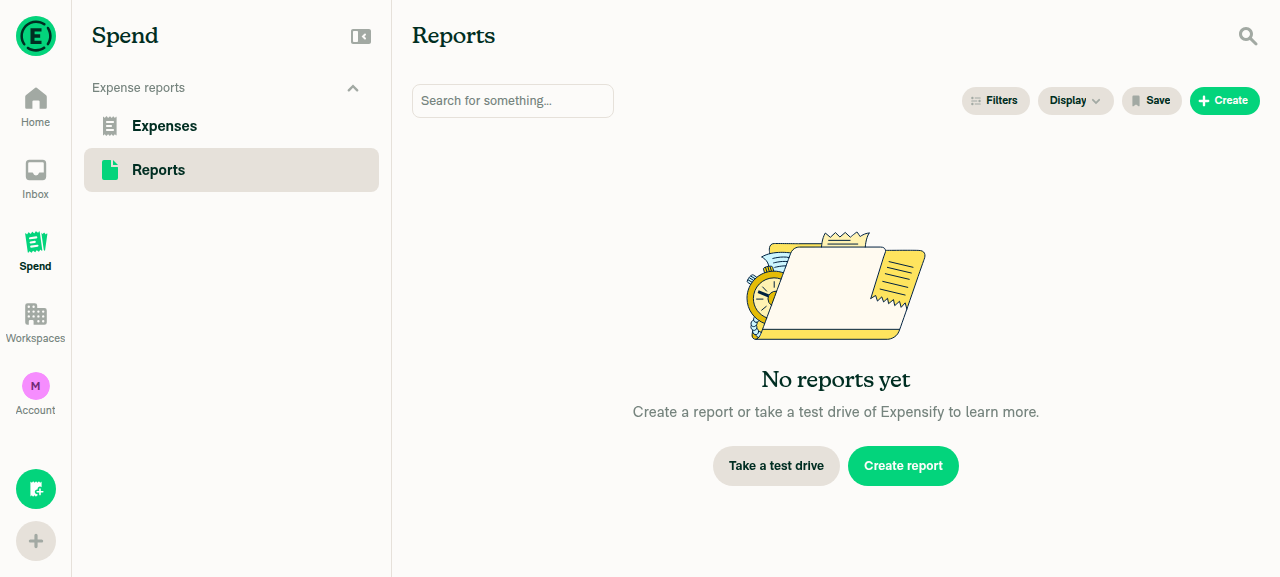This screenshot has width=1280, height=577.
Task: Select Reports in the Spend menu
Action: [x=231, y=170]
